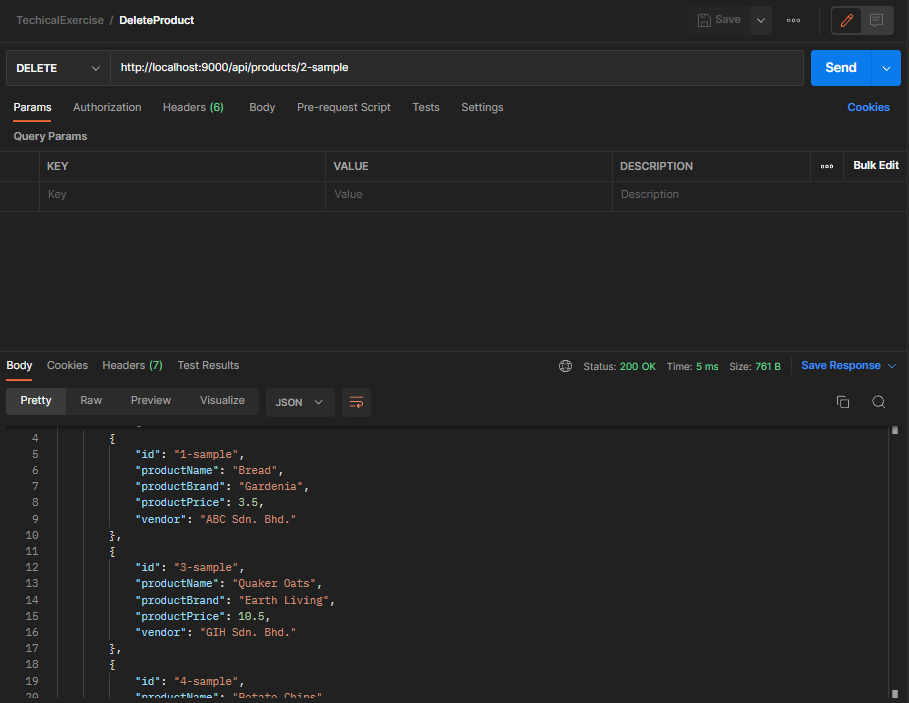
Task: Click the "GIH Sdn. Bhd." vendor value
Action: 248,632
